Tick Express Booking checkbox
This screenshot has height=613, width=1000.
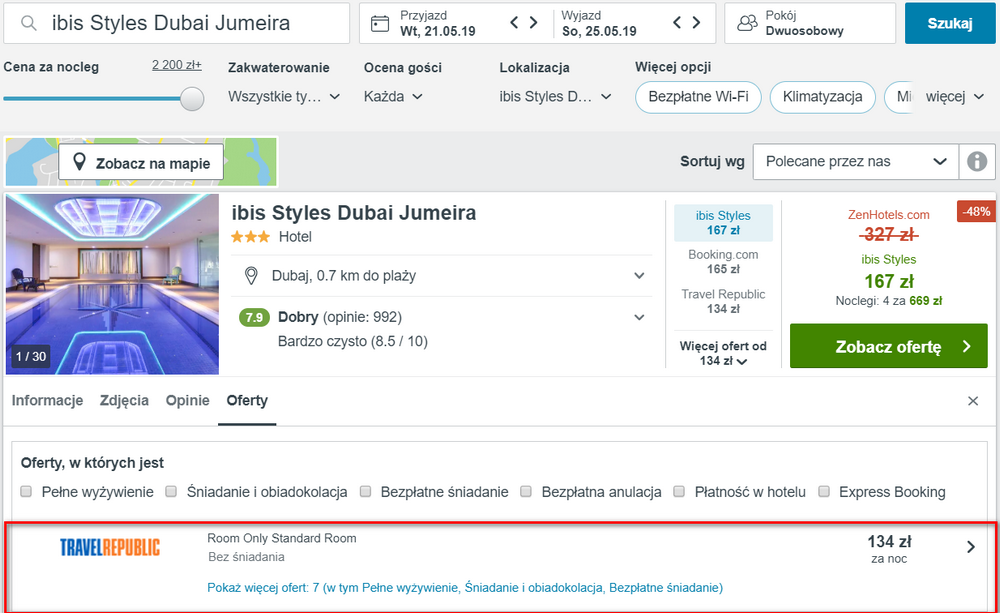click(824, 491)
